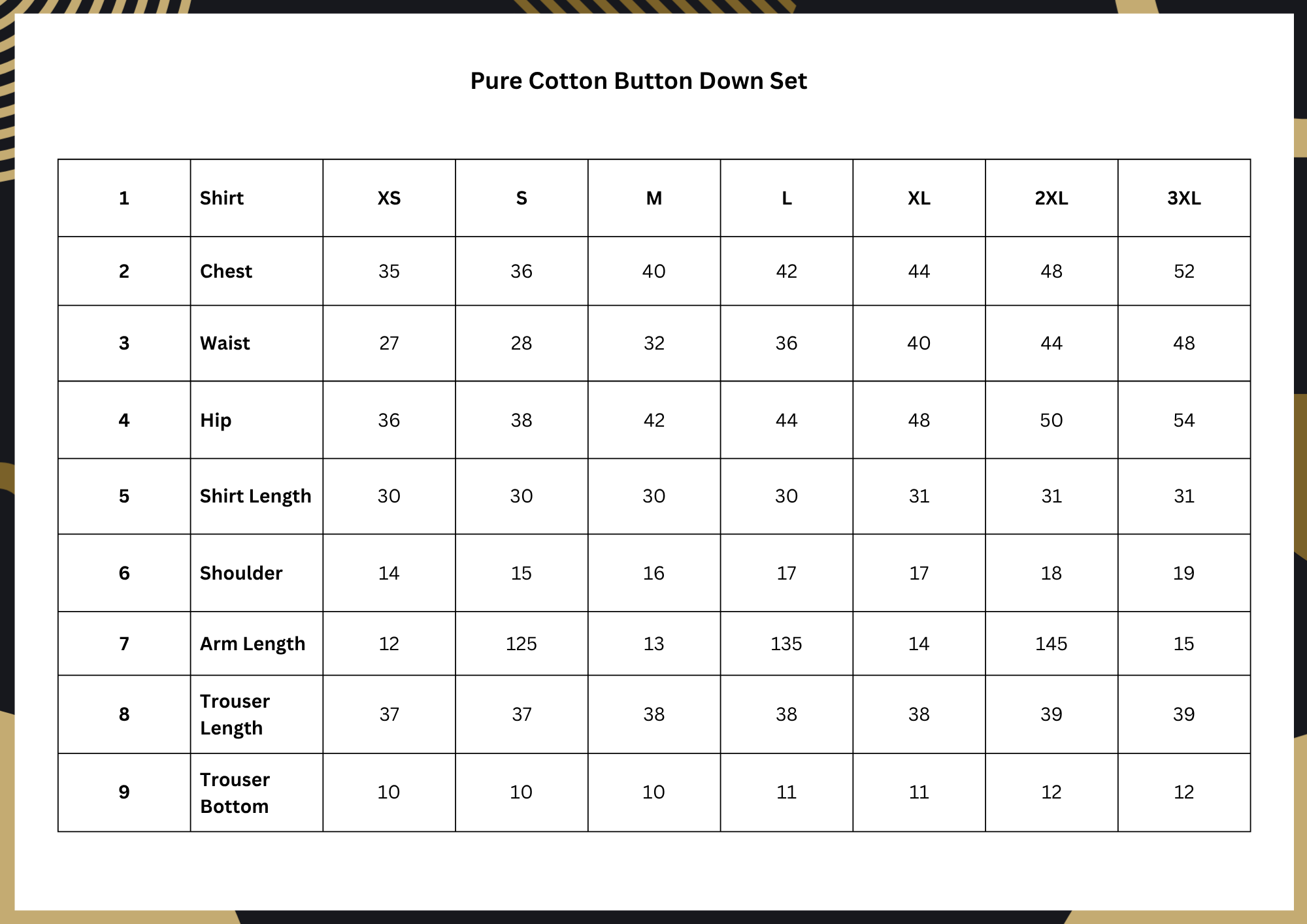
Task: Select the "Shoulder" row label
Action: 241,573
